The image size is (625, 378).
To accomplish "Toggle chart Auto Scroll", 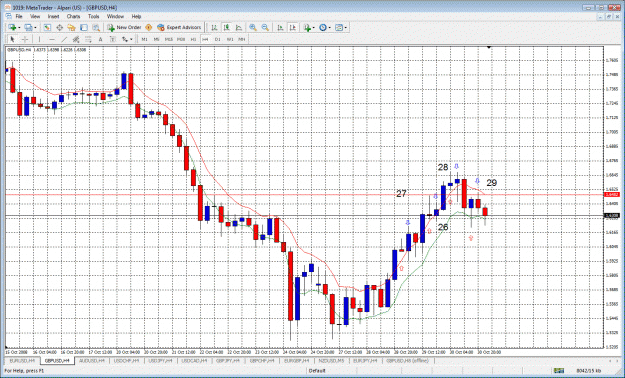I will coord(280,28).
